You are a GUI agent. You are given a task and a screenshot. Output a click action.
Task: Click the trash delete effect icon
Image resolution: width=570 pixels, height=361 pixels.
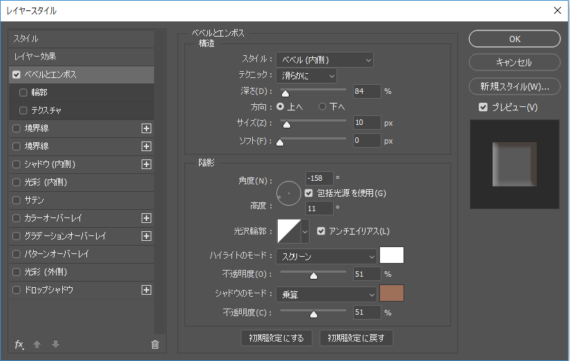155,344
